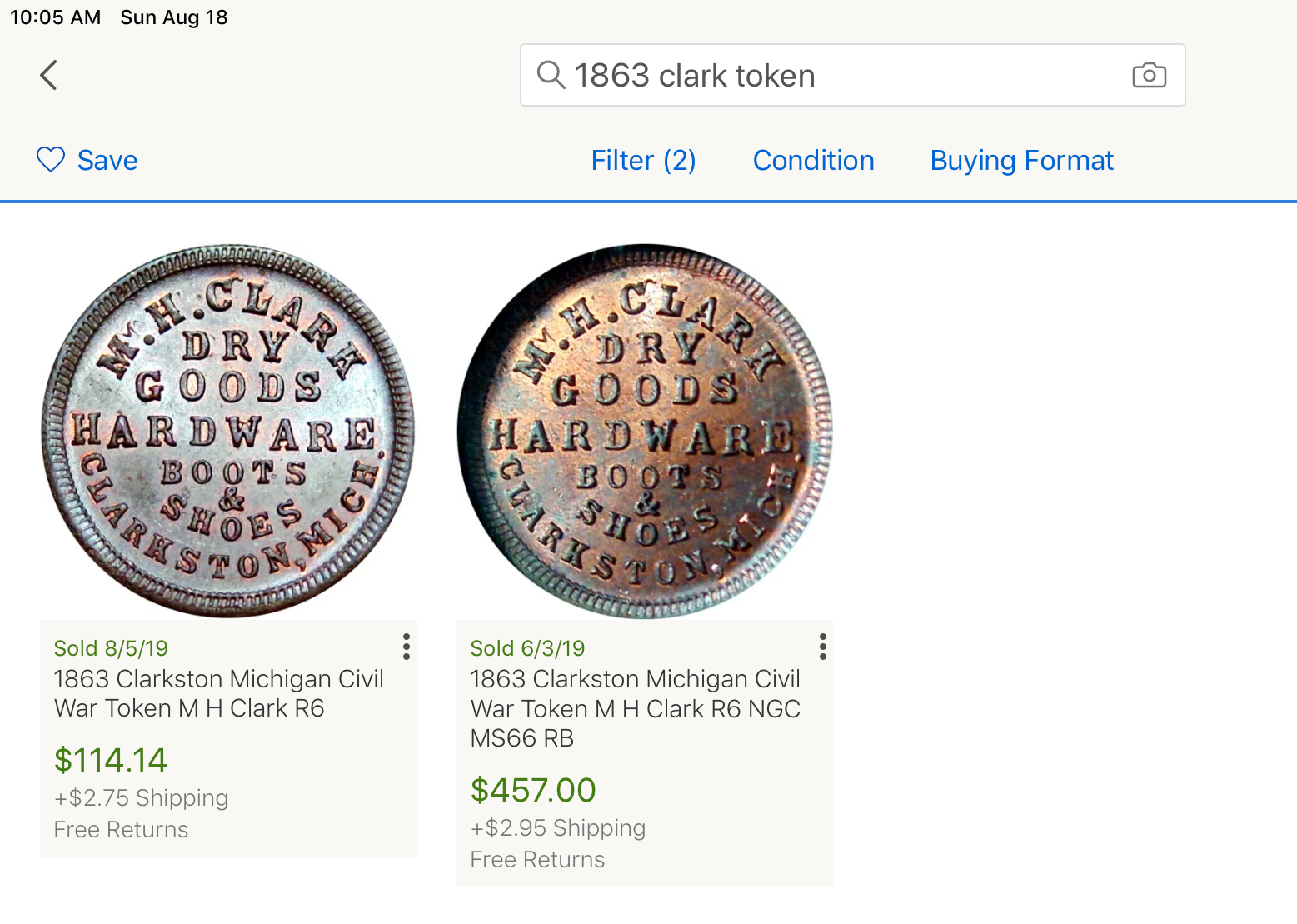Viewport: 1297px width, 924px height.
Task: Open the listing title sold 8/5/19
Action: pyautogui.click(x=218, y=693)
